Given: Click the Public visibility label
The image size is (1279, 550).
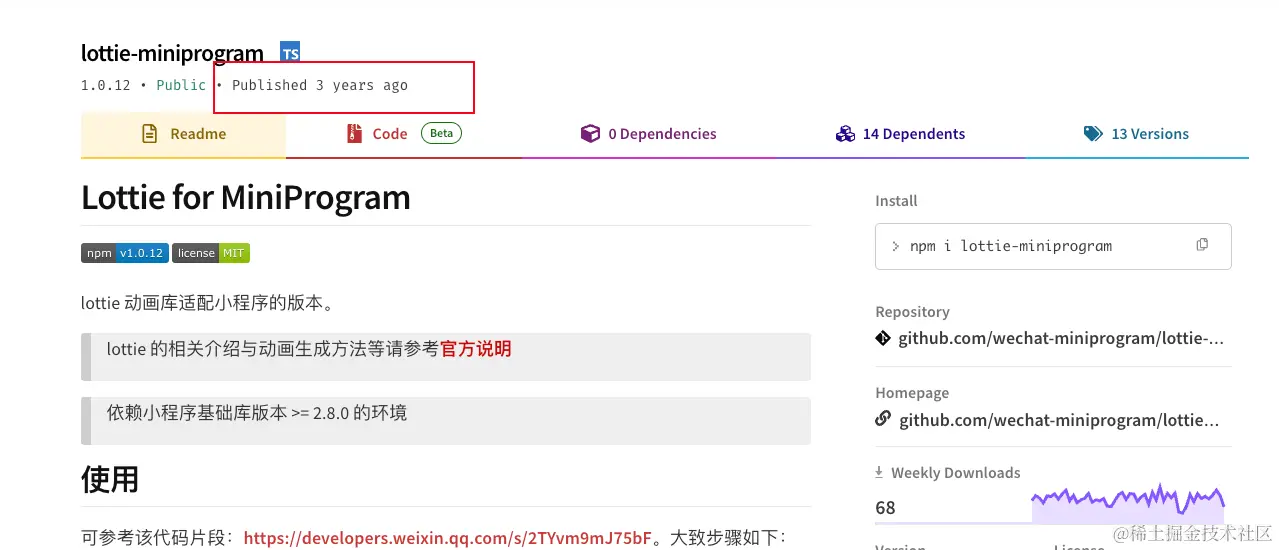Looking at the screenshot, I should click(x=181, y=85).
